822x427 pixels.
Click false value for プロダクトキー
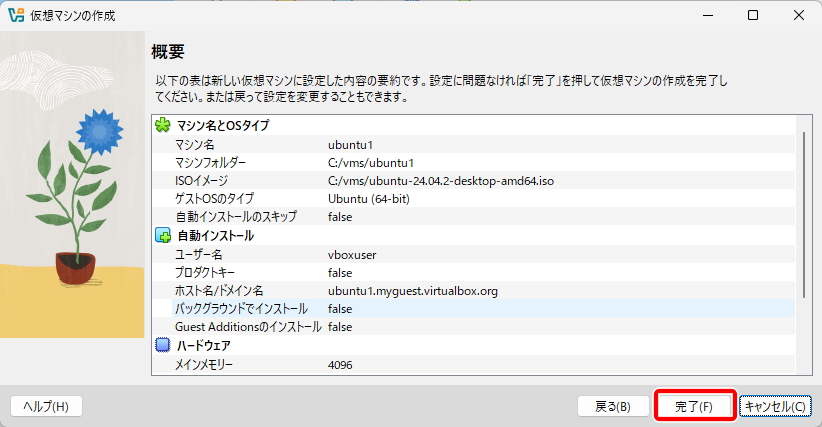point(340,273)
